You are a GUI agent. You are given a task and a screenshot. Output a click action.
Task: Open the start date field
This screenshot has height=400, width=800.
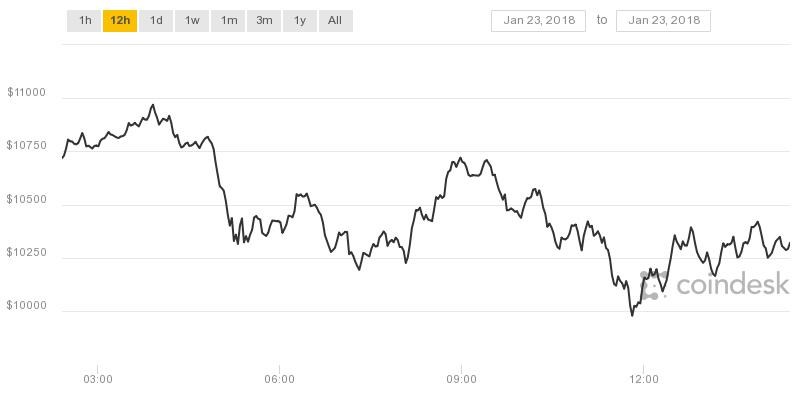point(538,20)
